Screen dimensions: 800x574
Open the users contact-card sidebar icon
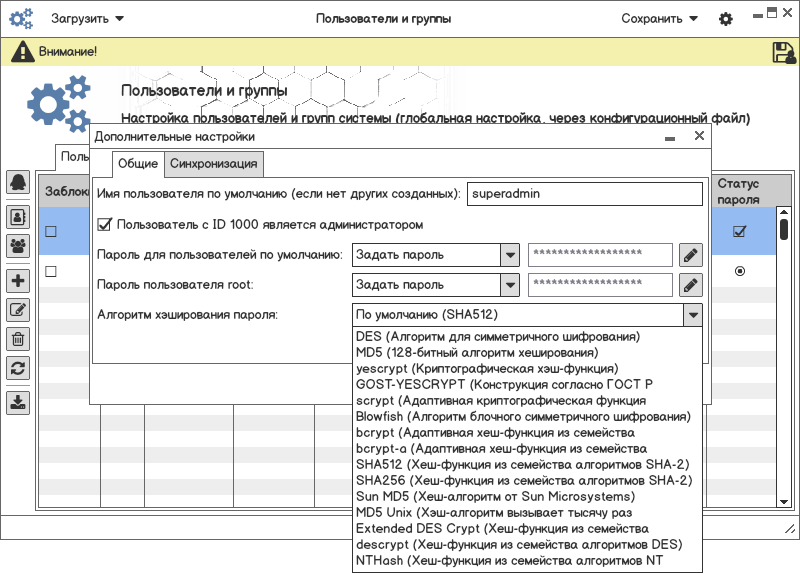tap(18, 215)
